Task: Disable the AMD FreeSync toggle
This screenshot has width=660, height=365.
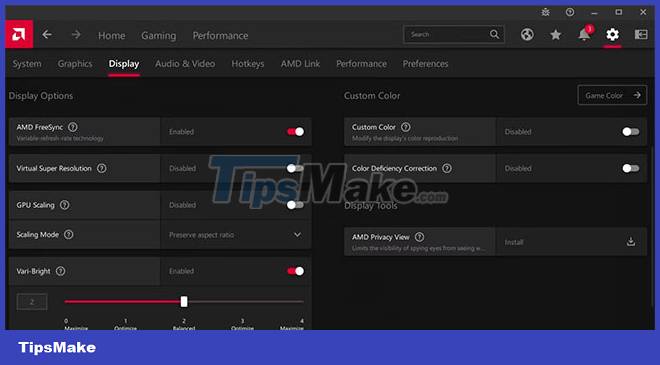Action: 295,132
